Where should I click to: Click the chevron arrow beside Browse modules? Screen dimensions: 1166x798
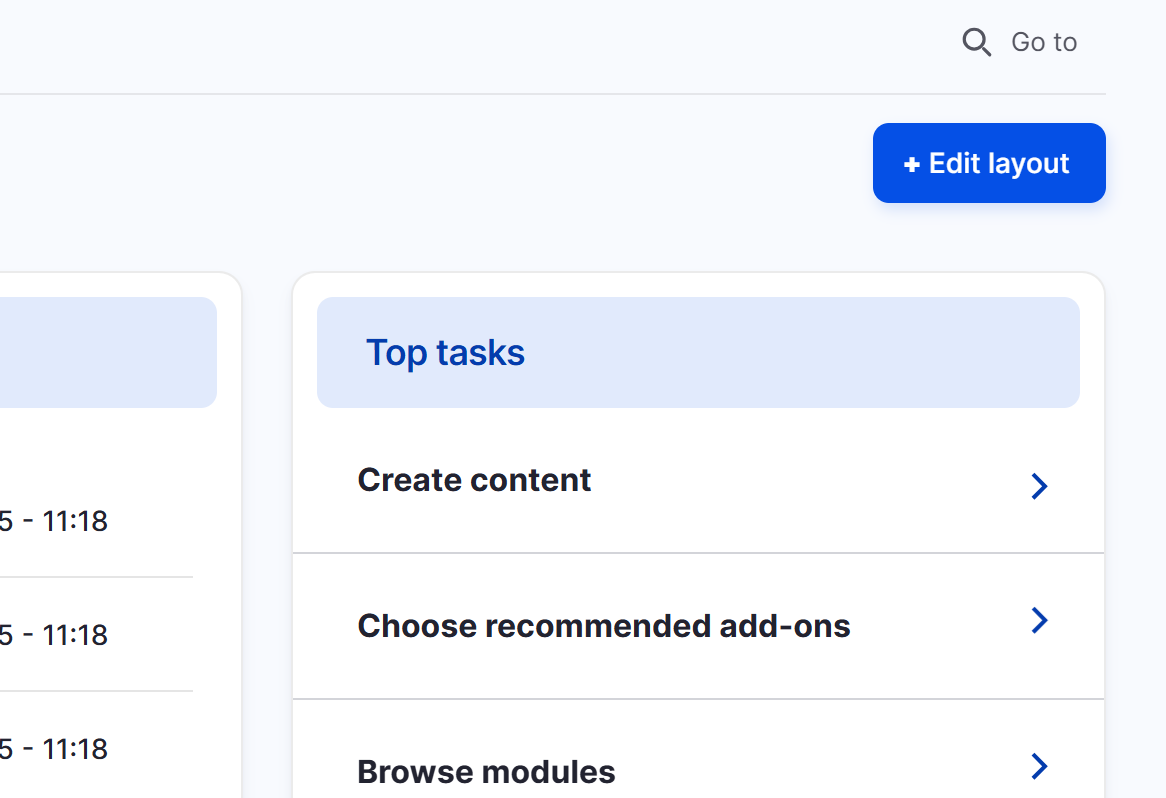click(1039, 767)
